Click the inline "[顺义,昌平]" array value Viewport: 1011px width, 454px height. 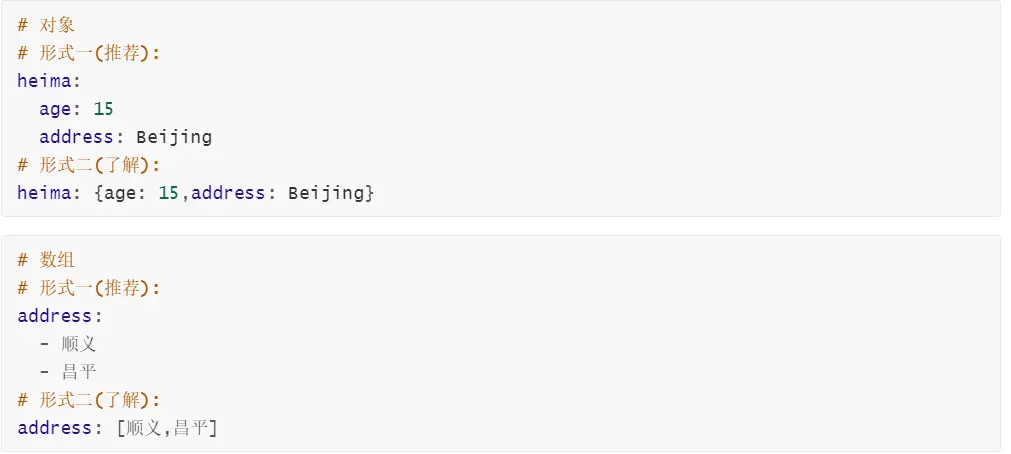point(168,428)
